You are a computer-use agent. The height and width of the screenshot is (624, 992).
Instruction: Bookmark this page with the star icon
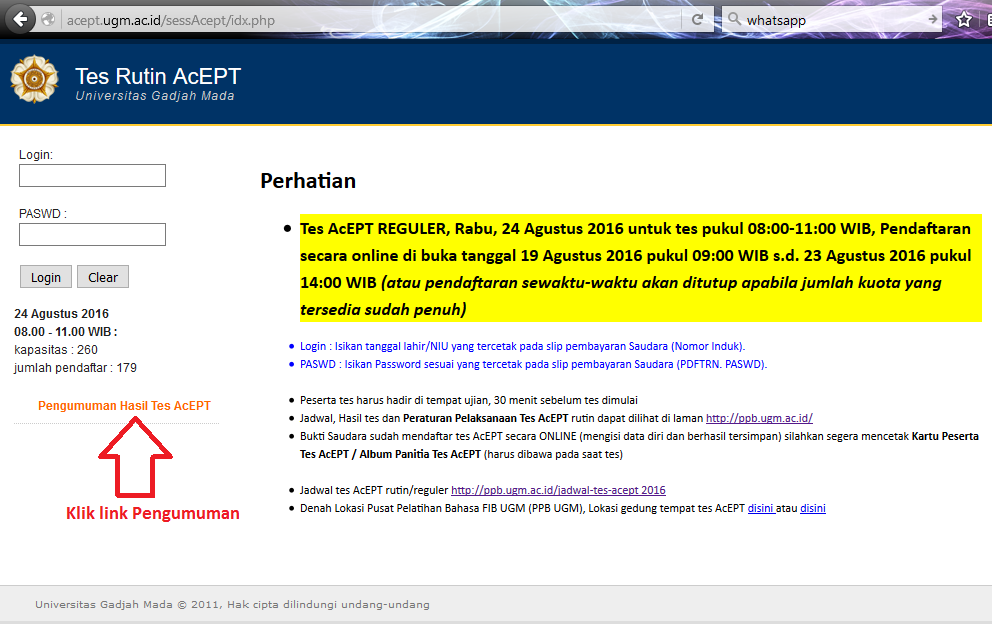click(x=964, y=20)
